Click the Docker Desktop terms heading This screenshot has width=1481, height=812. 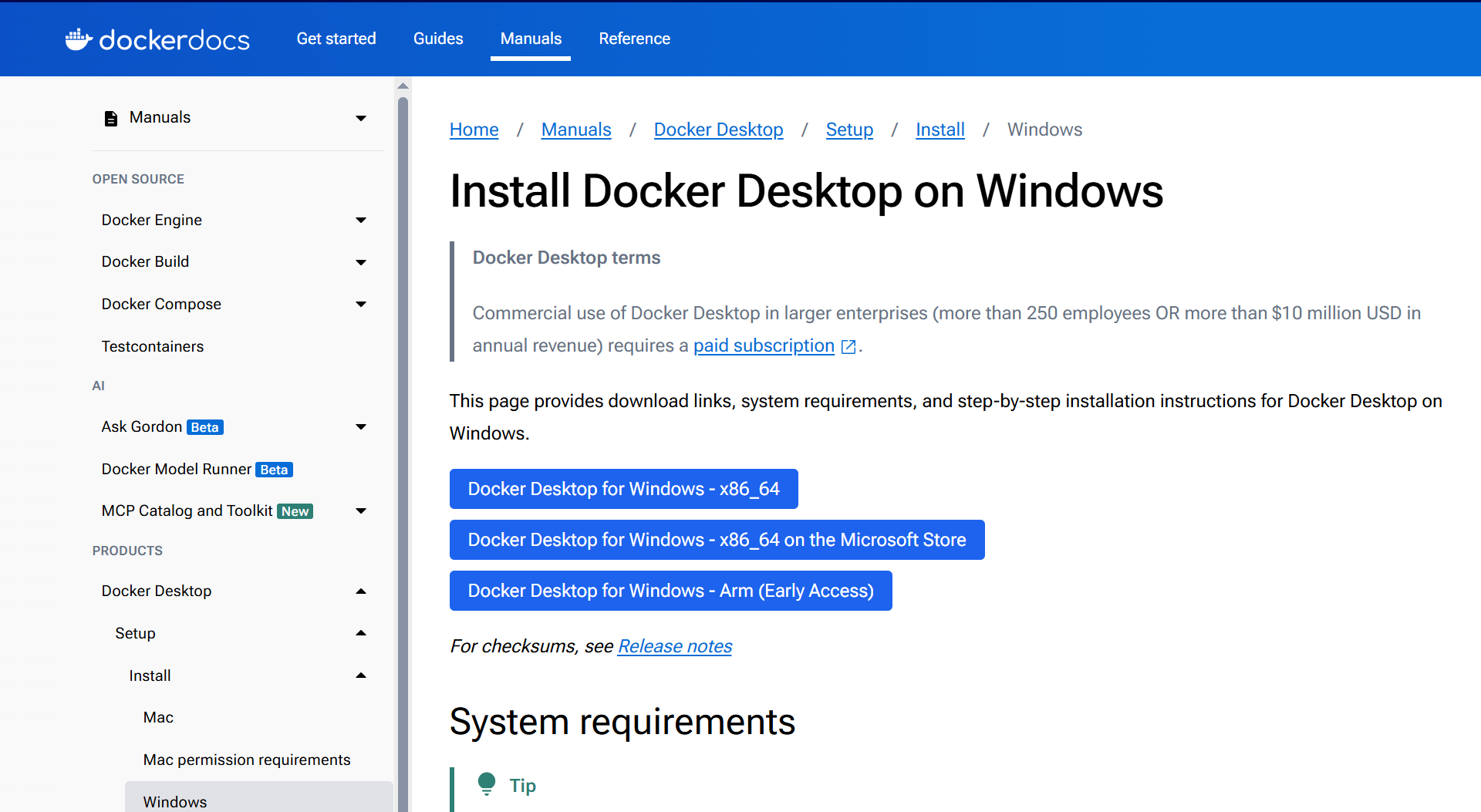click(x=567, y=258)
